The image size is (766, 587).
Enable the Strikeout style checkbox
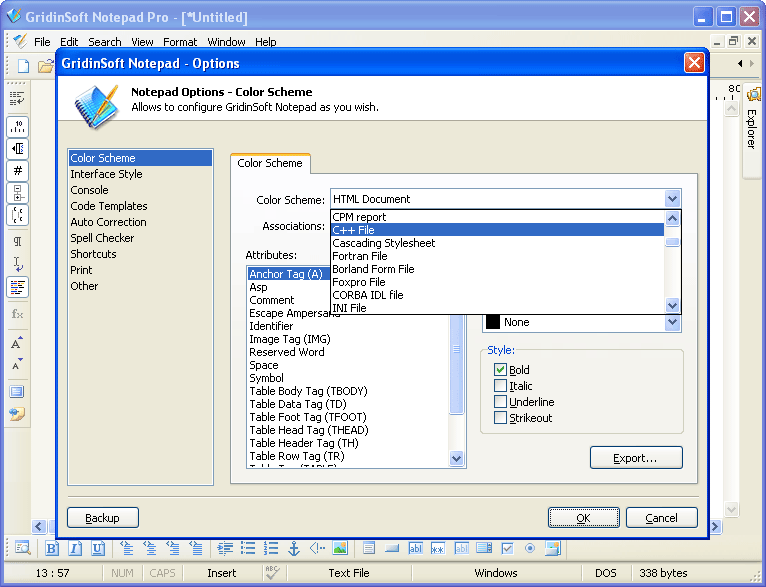click(500, 418)
